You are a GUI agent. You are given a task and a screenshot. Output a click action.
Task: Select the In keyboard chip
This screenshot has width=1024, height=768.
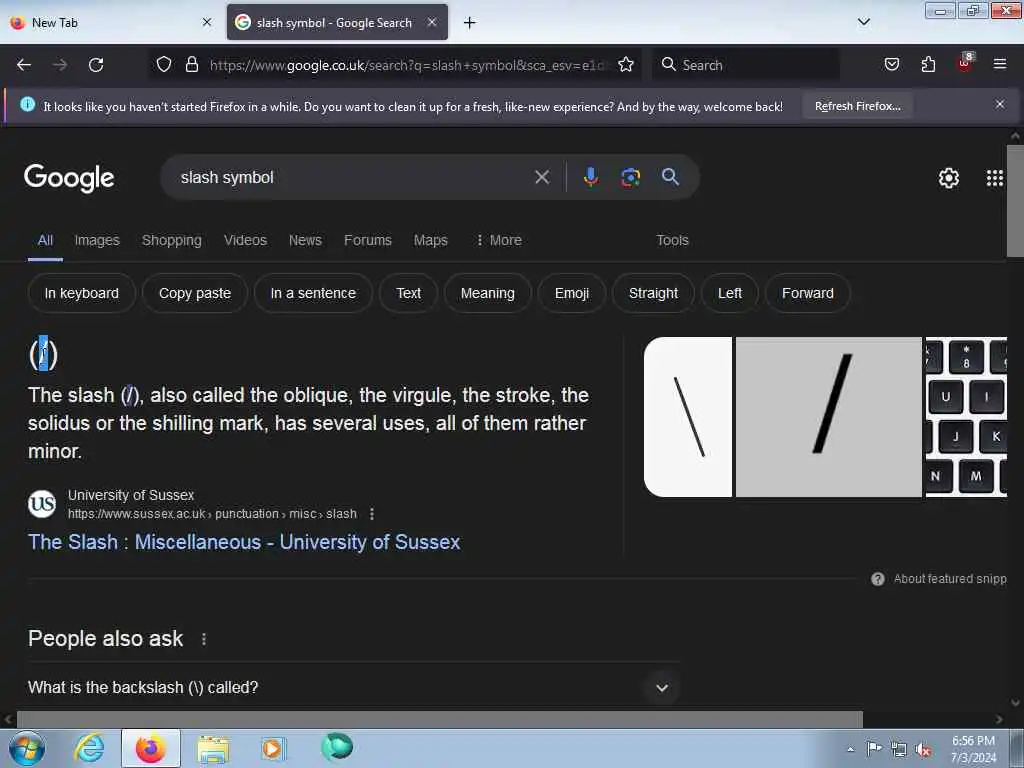(82, 293)
